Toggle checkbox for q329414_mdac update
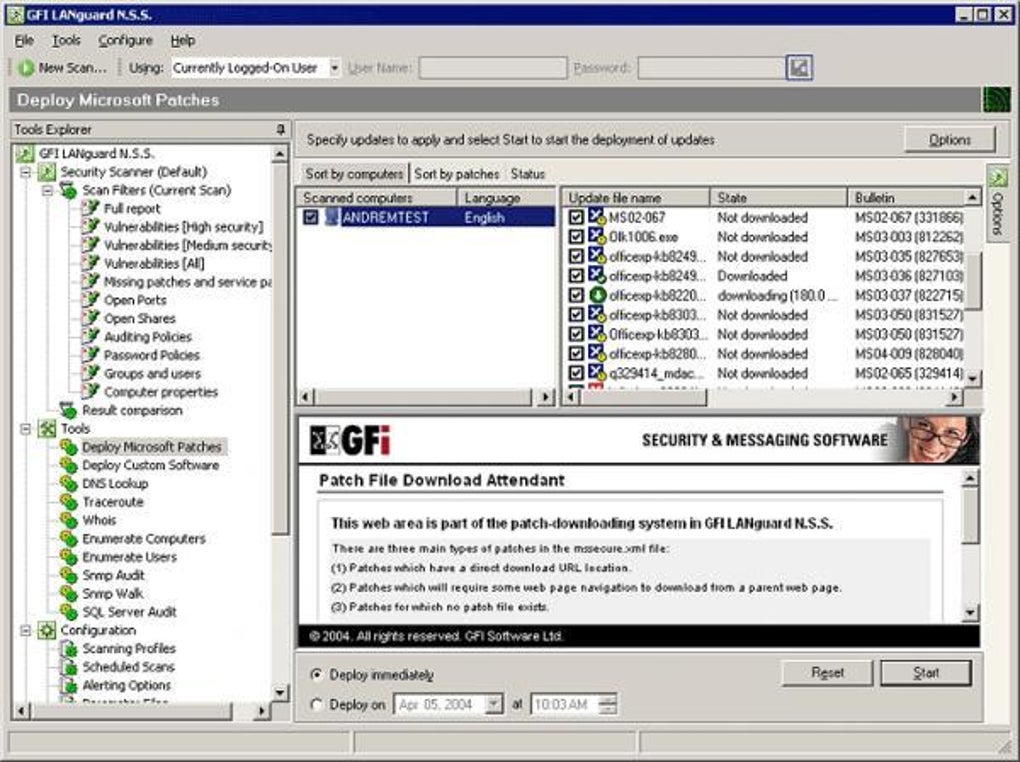Viewport: 1020px width, 762px height. (576, 373)
